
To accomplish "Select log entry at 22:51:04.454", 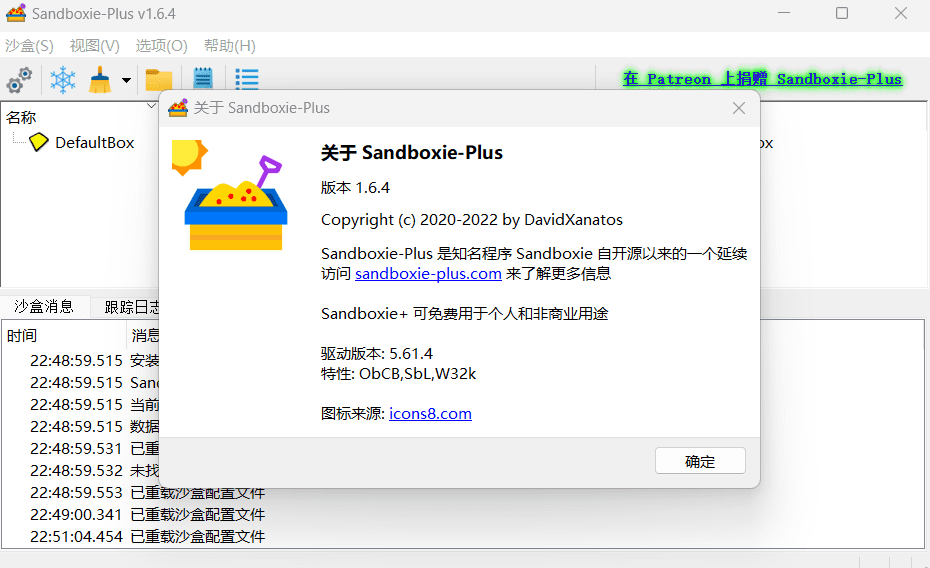I will pos(147,537).
